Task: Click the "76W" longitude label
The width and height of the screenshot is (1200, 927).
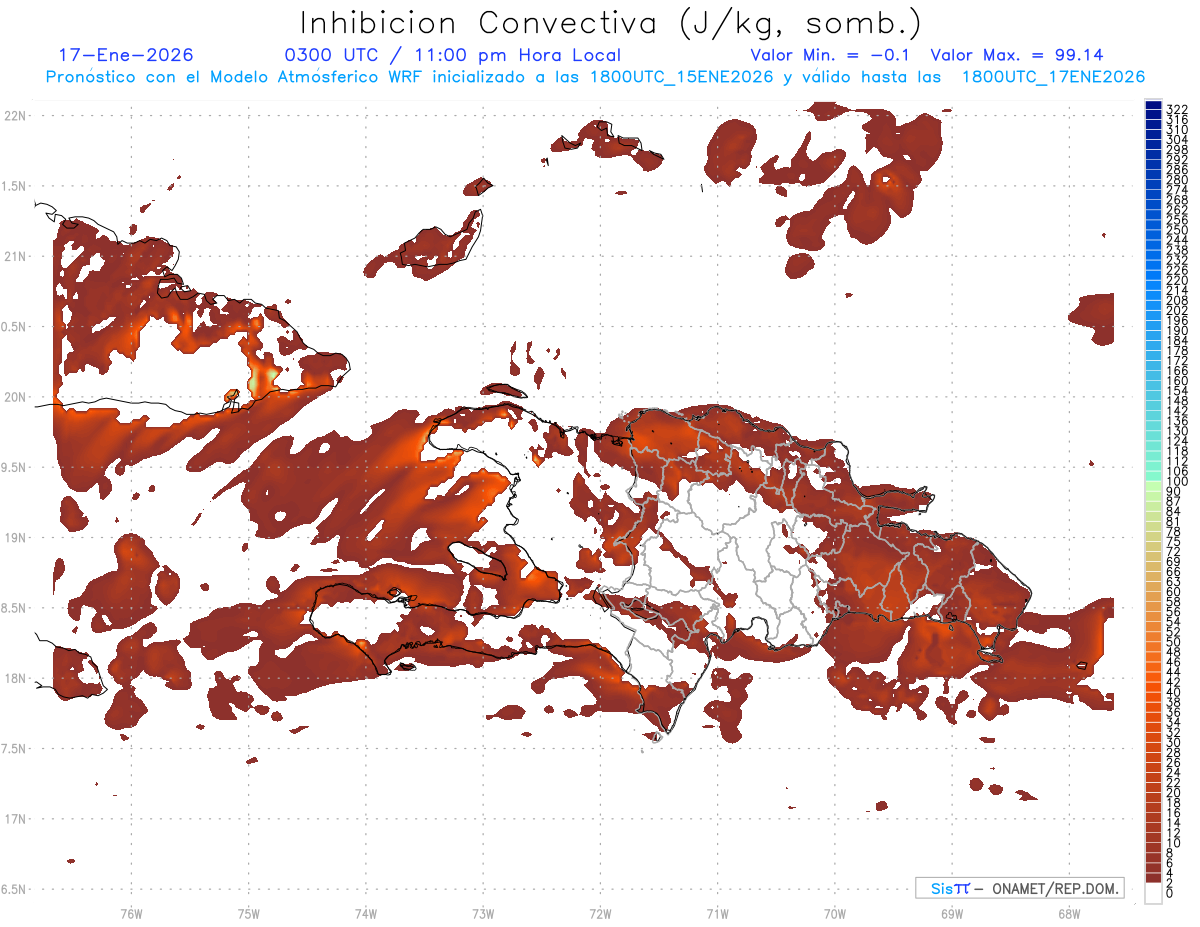Action: tap(131, 913)
